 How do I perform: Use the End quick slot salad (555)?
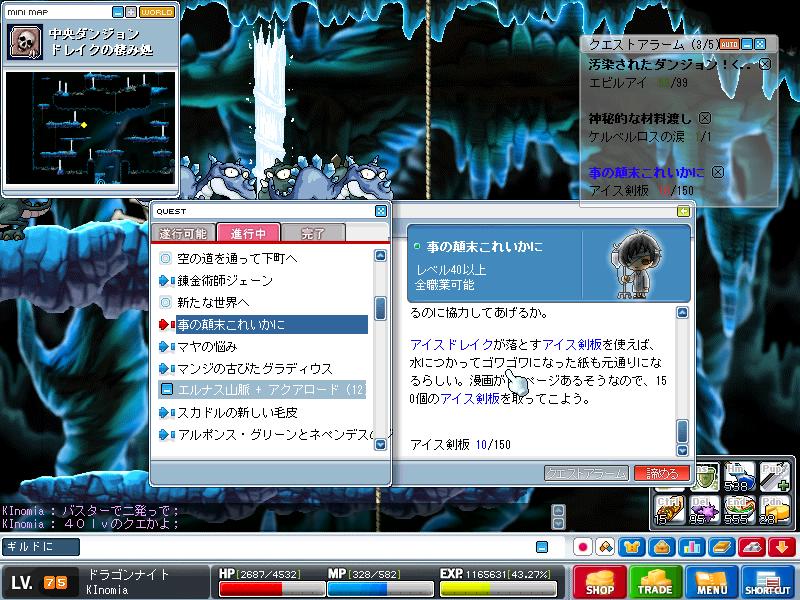[739, 509]
